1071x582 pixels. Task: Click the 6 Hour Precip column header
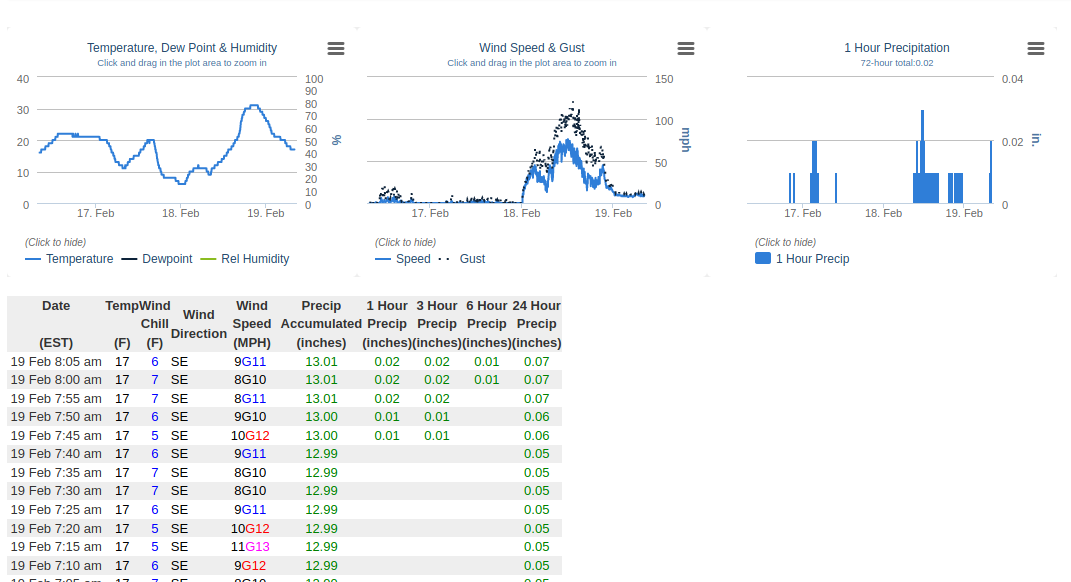tap(487, 324)
